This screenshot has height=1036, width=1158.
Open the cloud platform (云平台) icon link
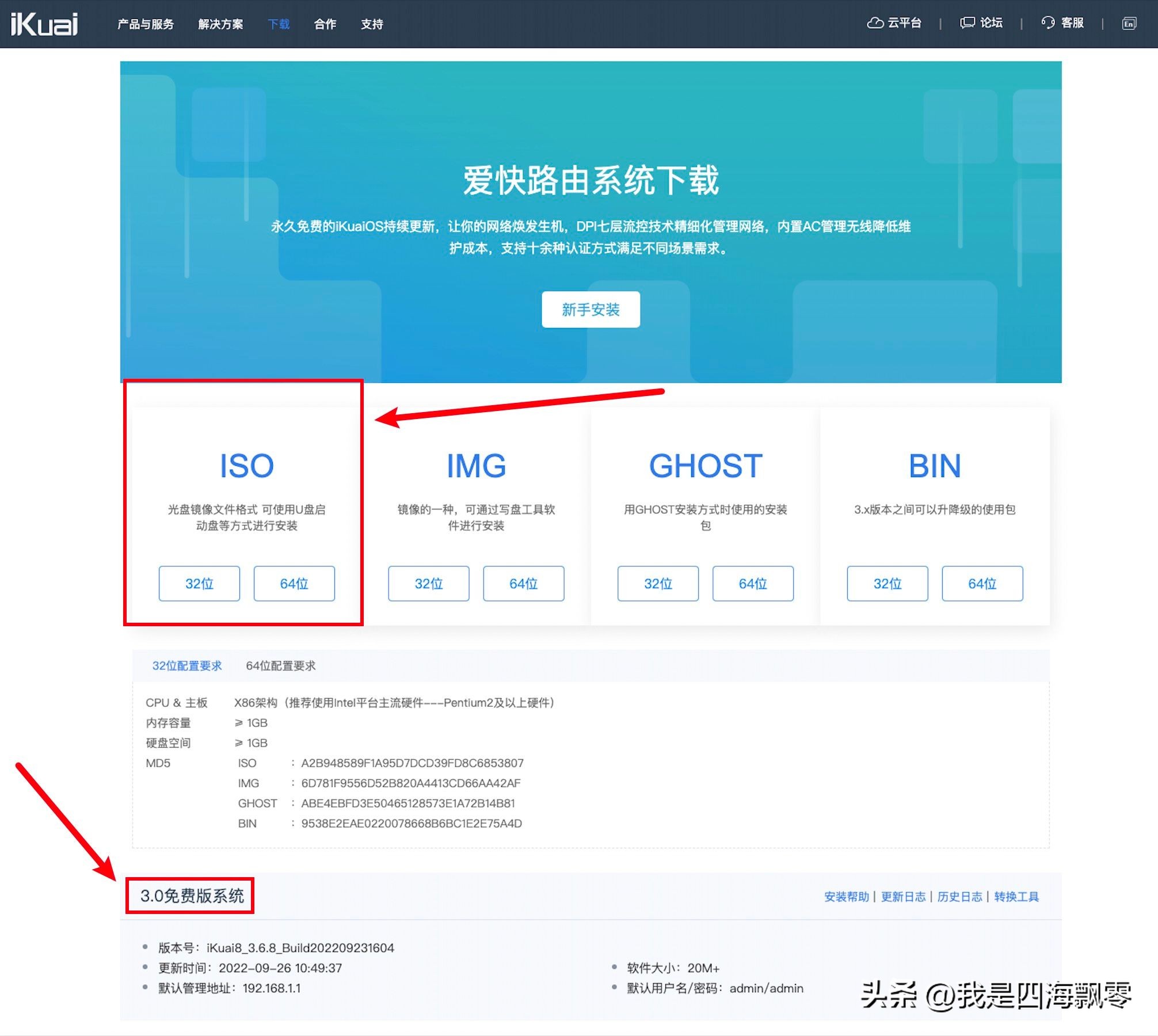(x=875, y=23)
